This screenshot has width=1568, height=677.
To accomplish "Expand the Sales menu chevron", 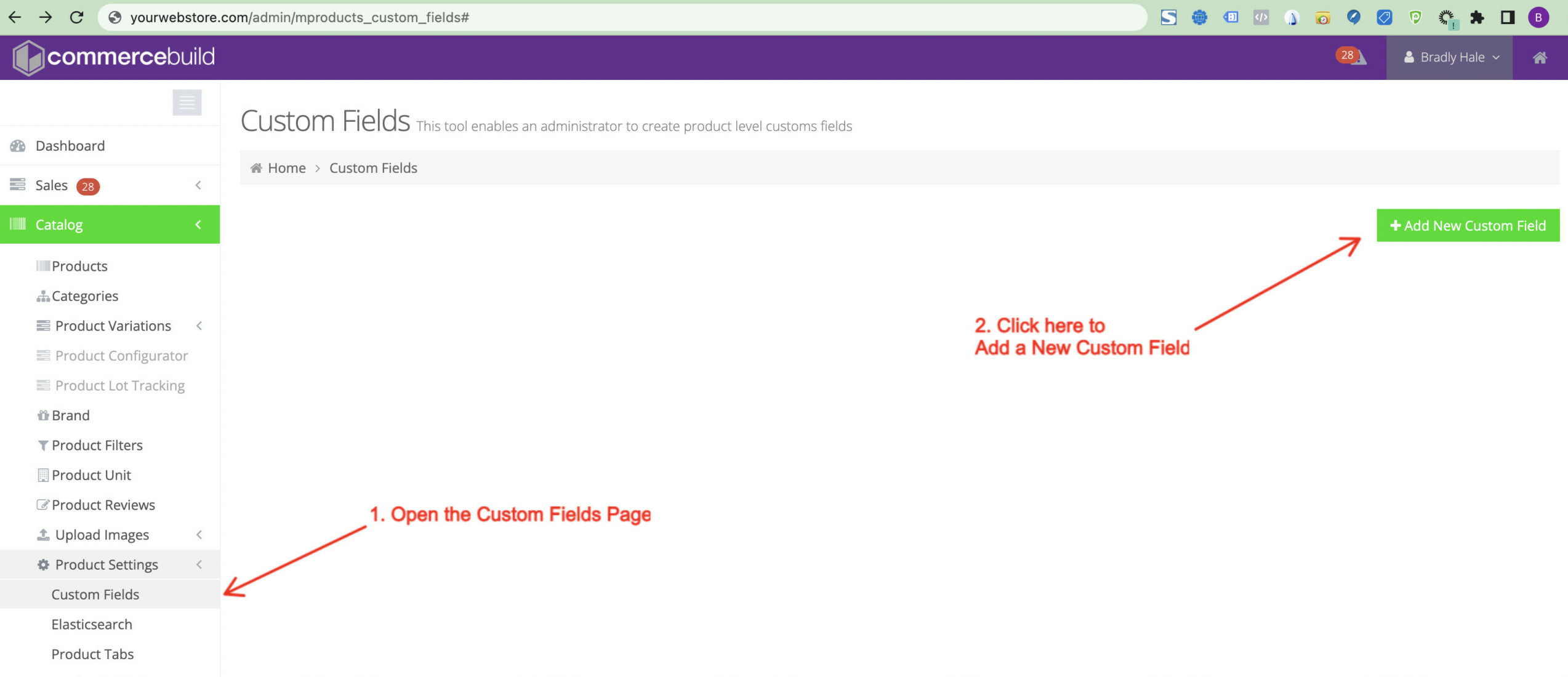I will 198,185.
